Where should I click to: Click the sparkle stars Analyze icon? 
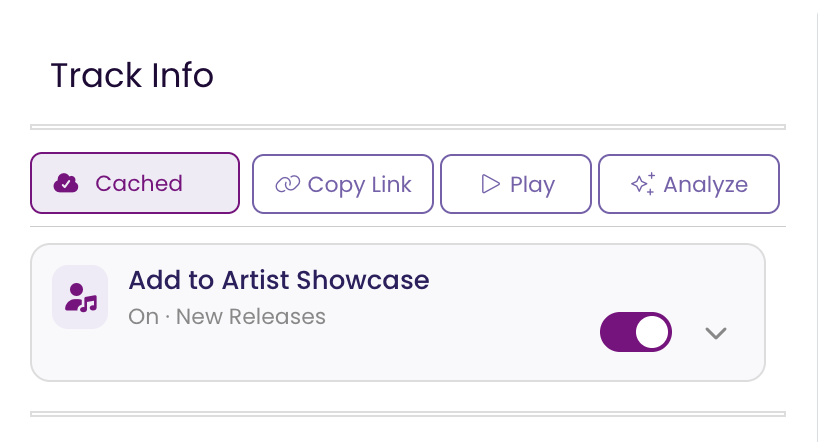click(643, 184)
